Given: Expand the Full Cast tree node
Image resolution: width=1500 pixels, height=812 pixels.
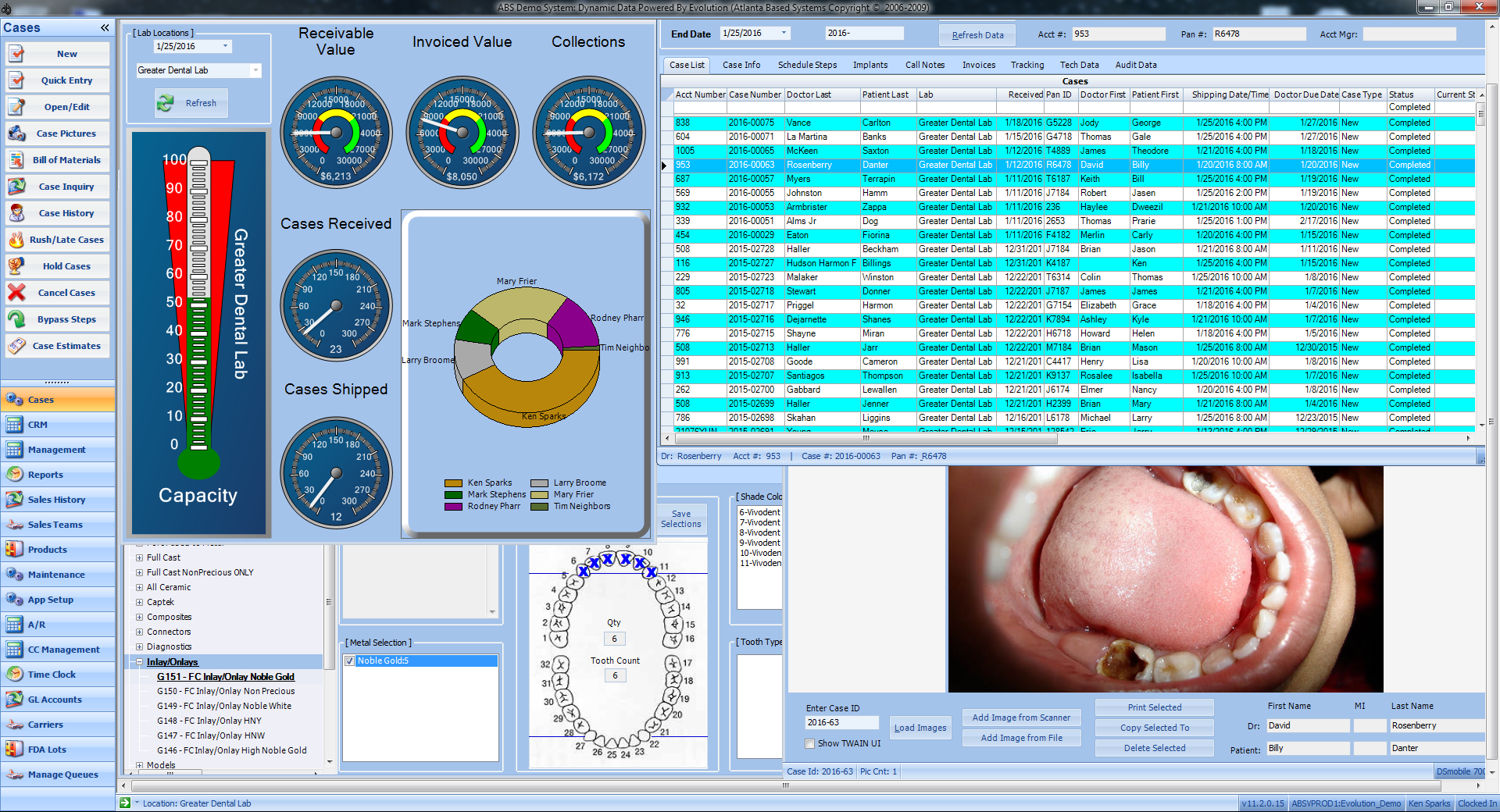Looking at the screenshot, I should (139, 557).
